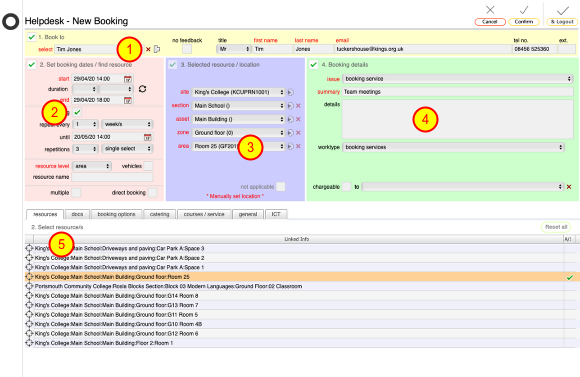Open site dropdown King's College
Image resolution: width=580 pixels, height=377 pixels.
[239, 92]
